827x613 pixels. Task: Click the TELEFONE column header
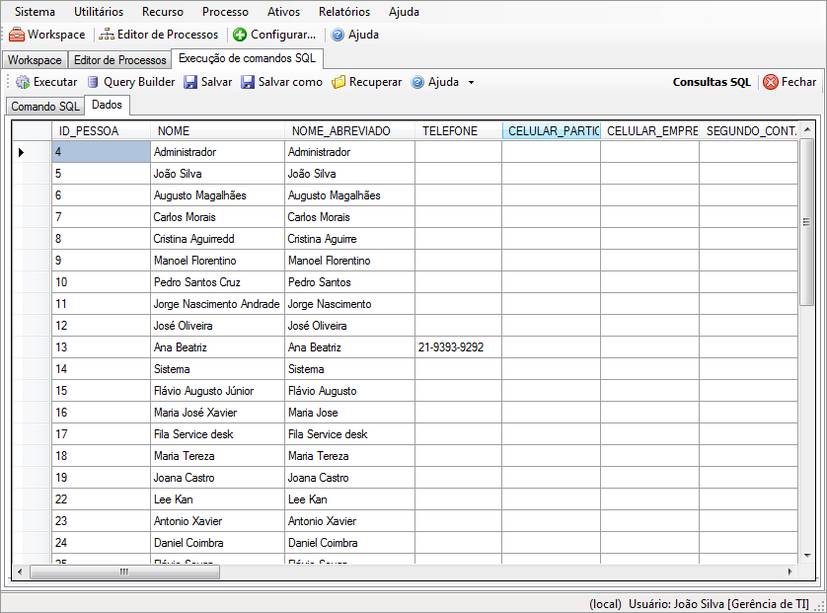click(x=458, y=131)
